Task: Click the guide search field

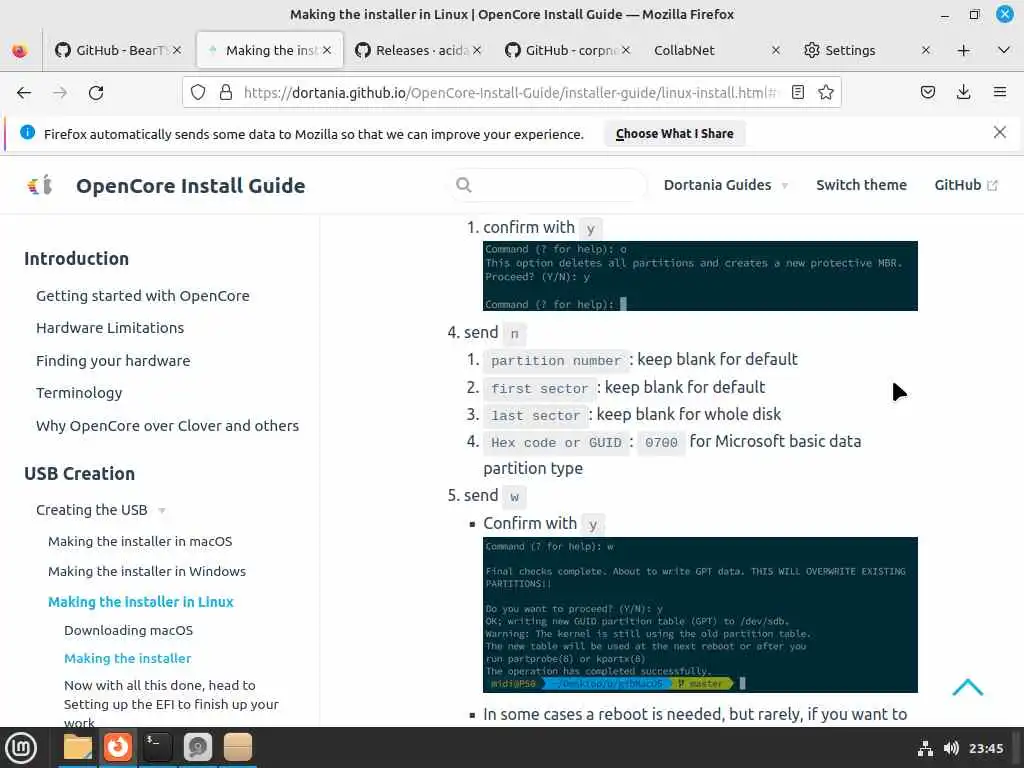Action: [x=549, y=185]
